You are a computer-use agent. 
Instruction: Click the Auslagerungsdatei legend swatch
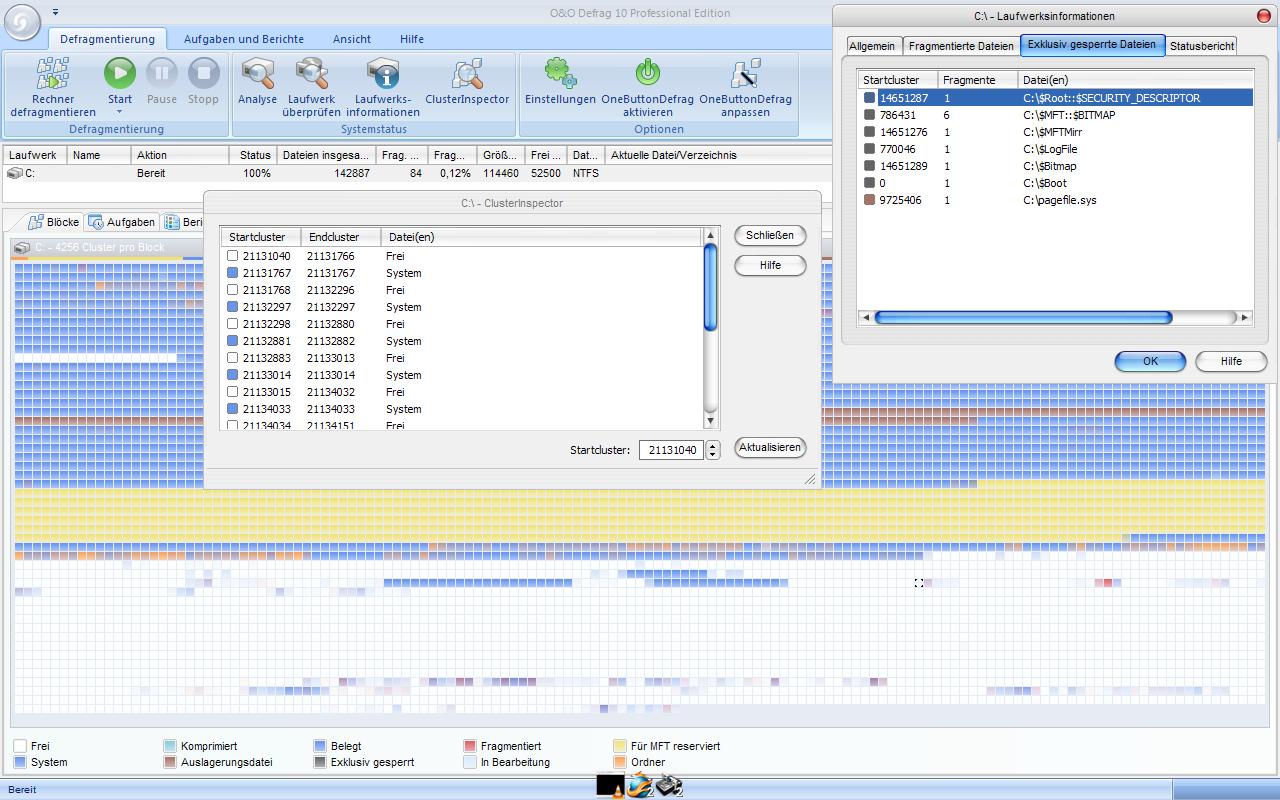tap(170, 762)
